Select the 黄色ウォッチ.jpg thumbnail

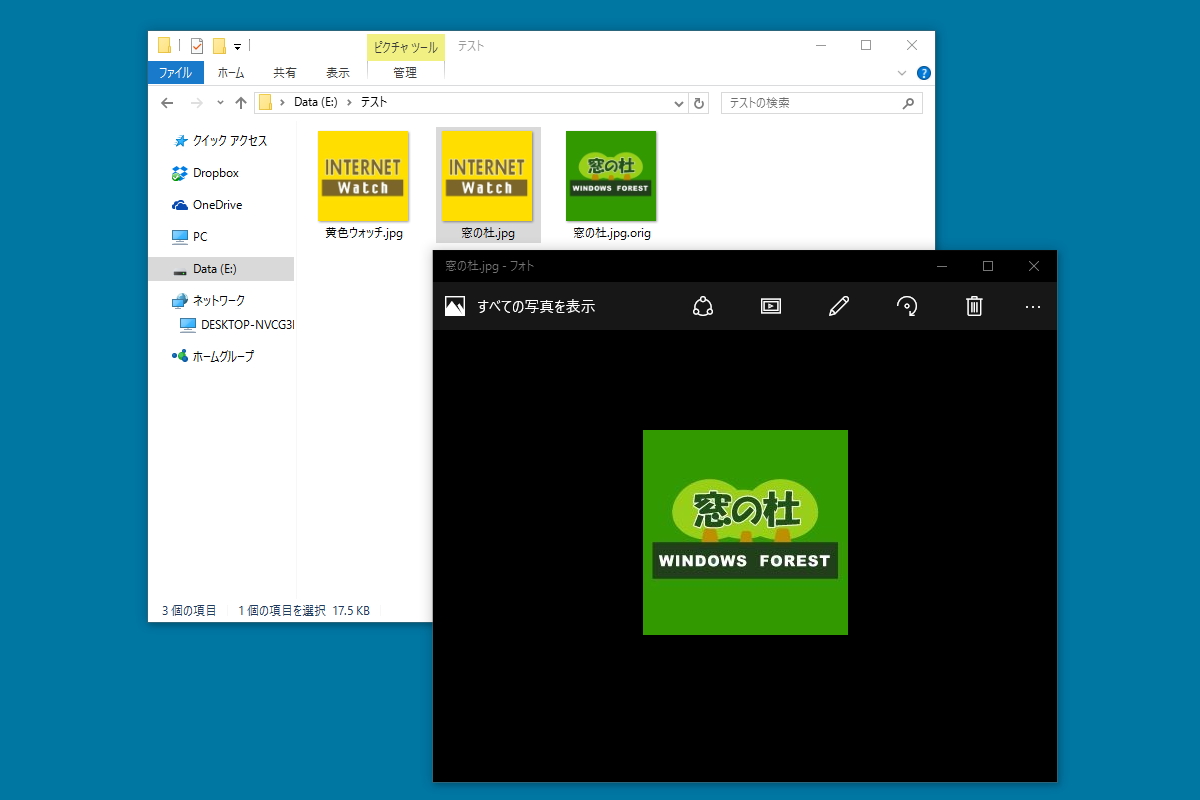point(362,176)
